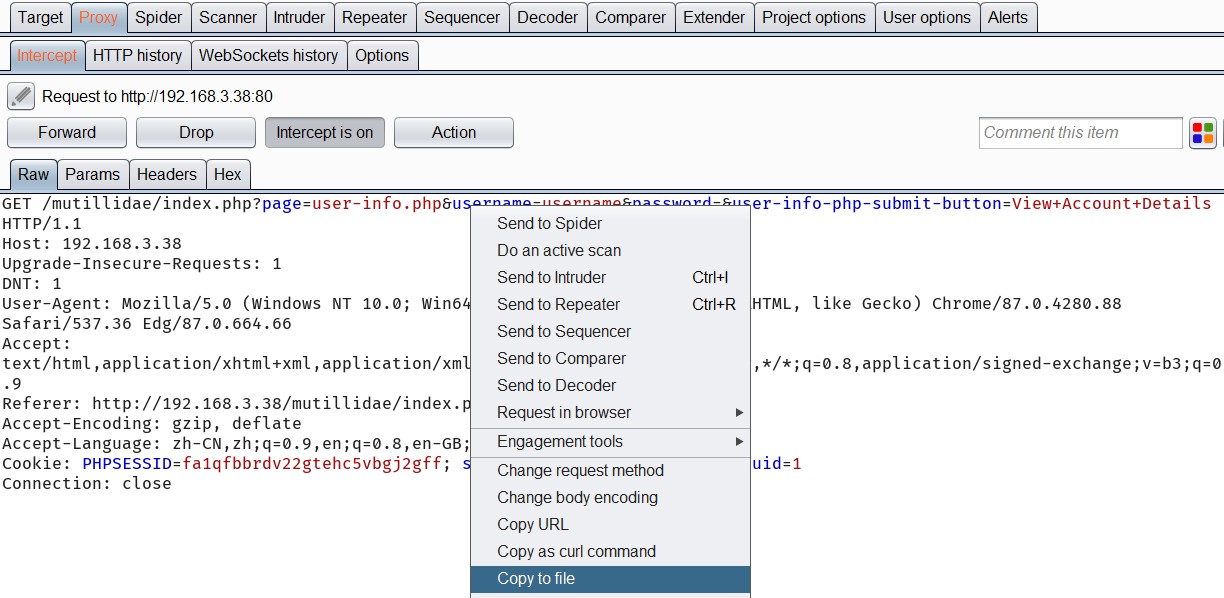
Task: Click the Connection: close line
Action: (x=87, y=483)
